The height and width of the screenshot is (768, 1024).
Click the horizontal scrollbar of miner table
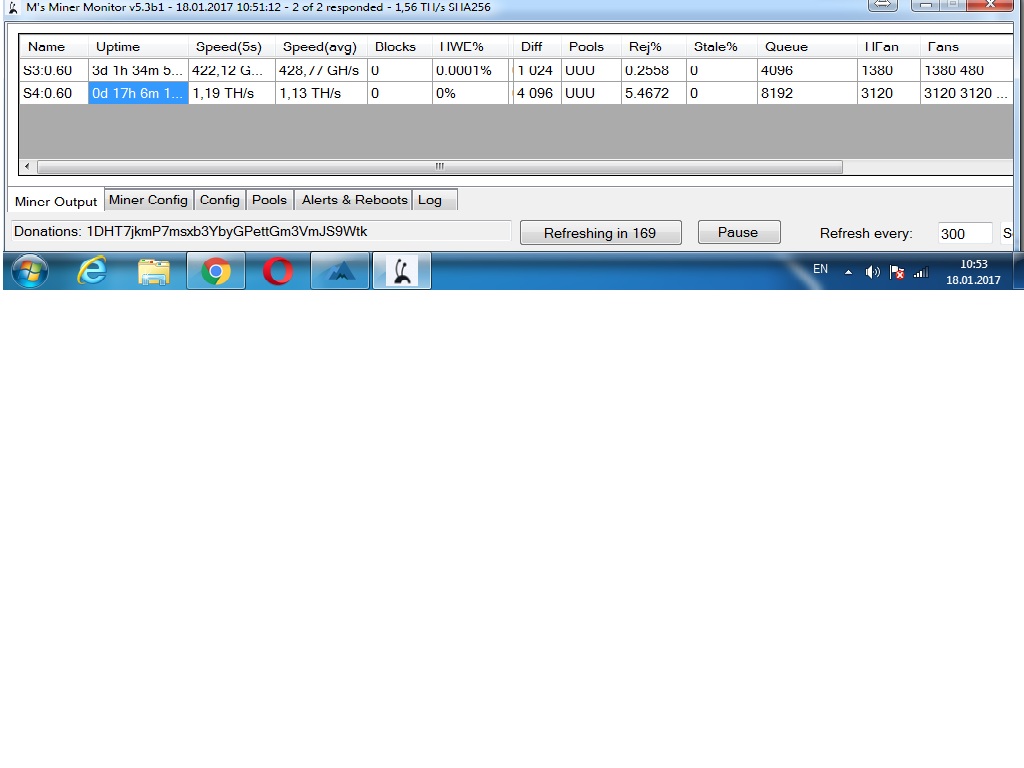pyautogui.click(x=440, y=167)
